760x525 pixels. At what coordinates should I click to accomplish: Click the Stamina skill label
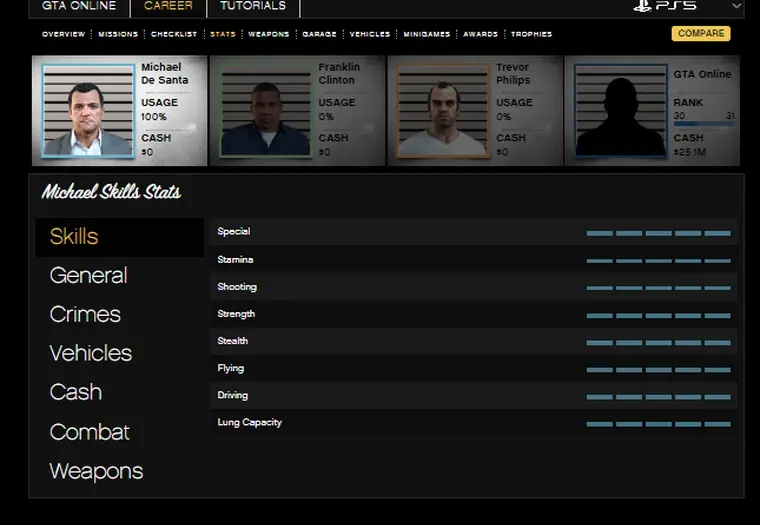(x=235, y=259)
